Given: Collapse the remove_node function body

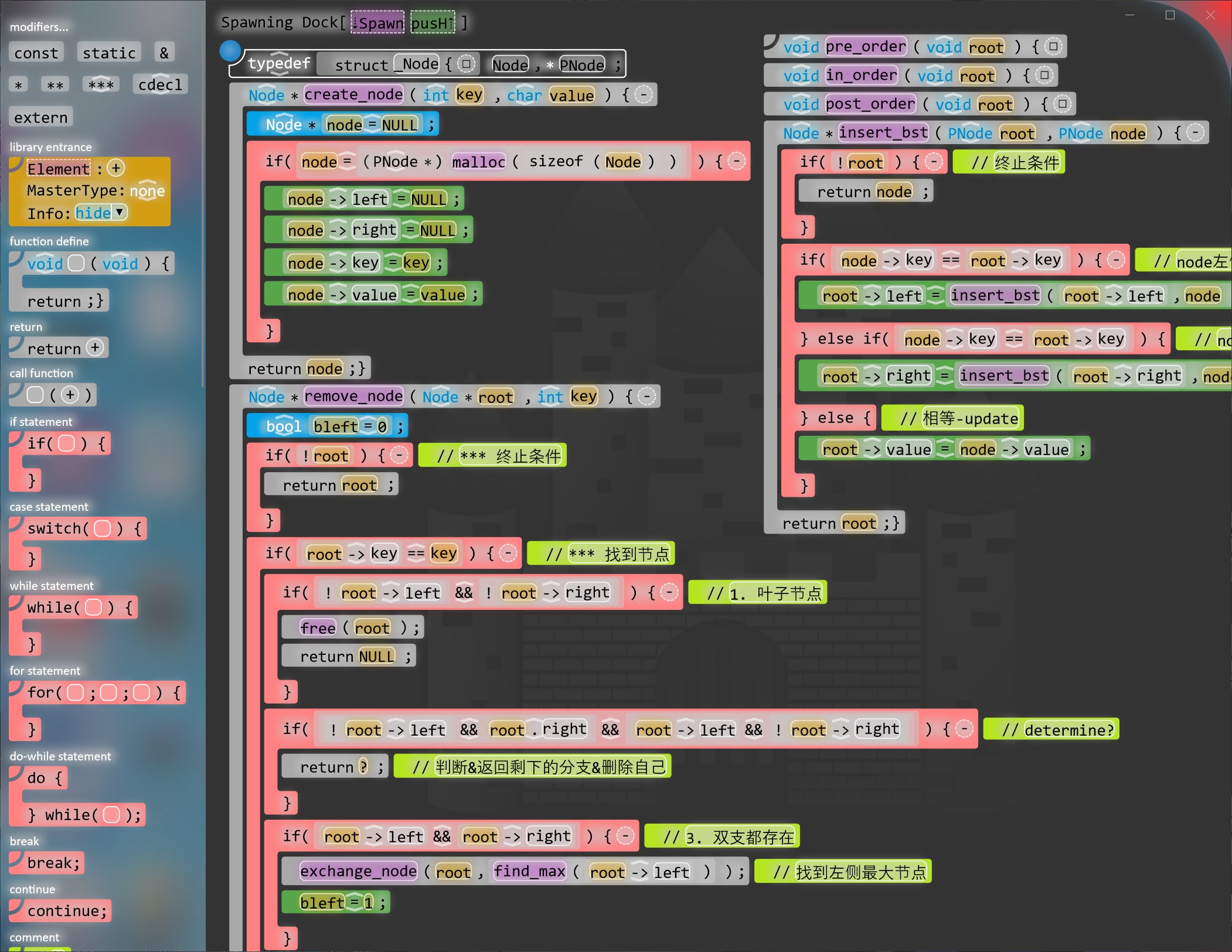Looking at the screenshot, I should coord(646,397).
